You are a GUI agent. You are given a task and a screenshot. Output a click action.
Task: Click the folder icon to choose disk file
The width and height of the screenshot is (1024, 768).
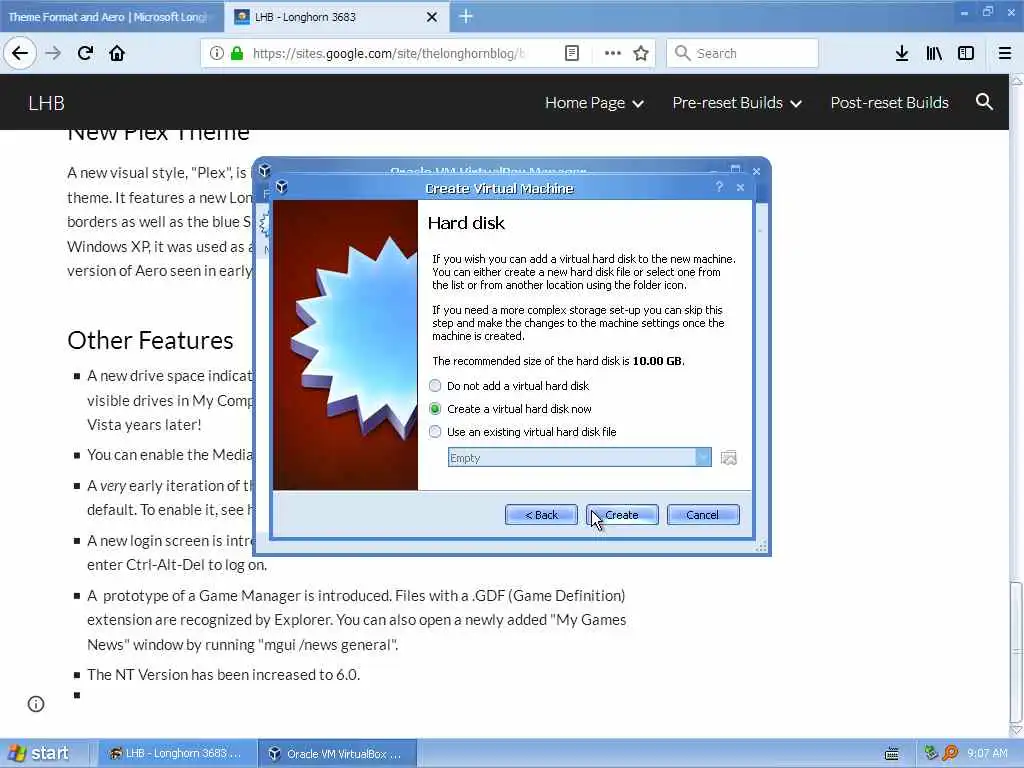point(728,458)
